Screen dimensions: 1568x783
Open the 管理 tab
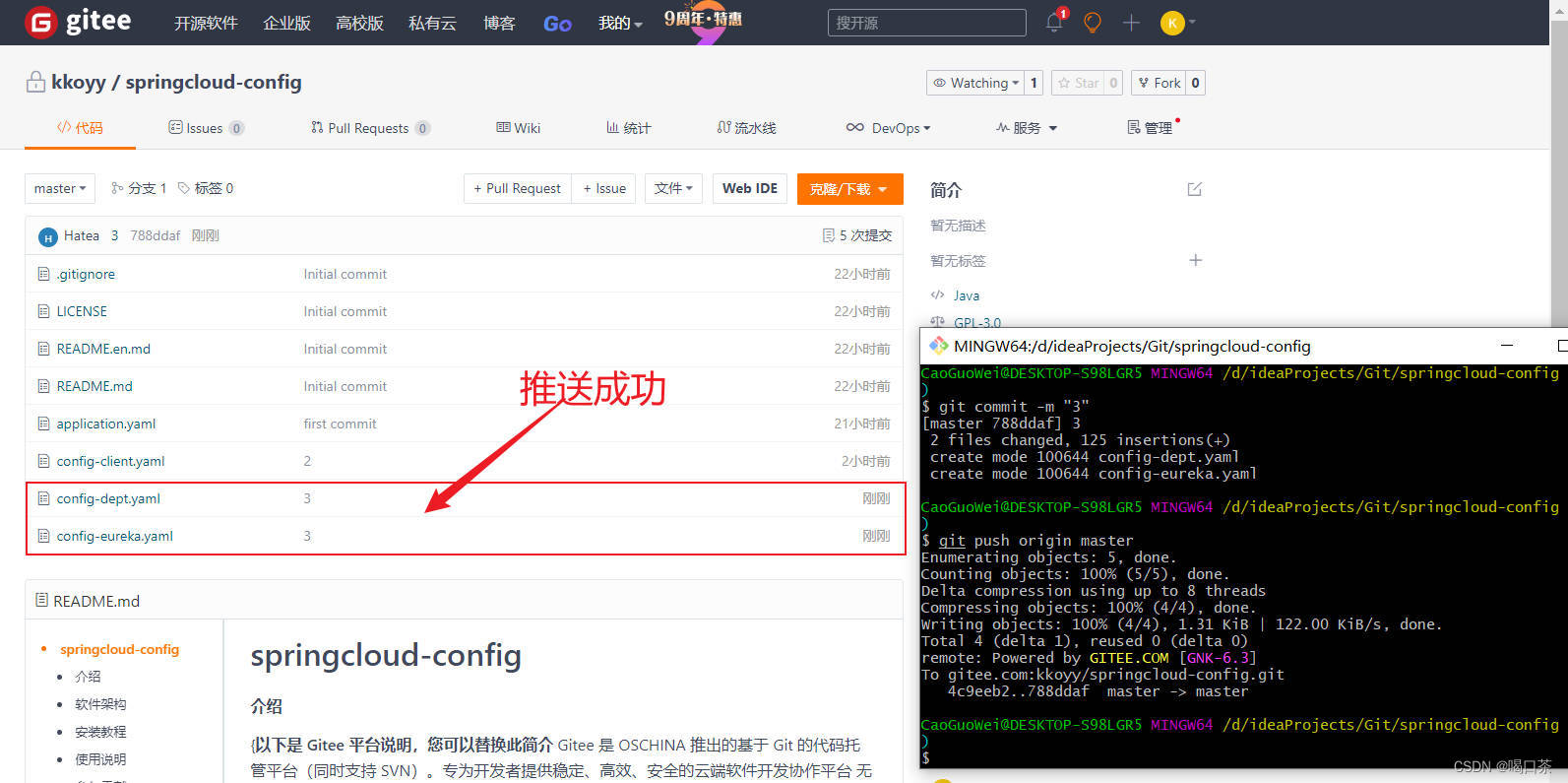(x=1150, y=128)
